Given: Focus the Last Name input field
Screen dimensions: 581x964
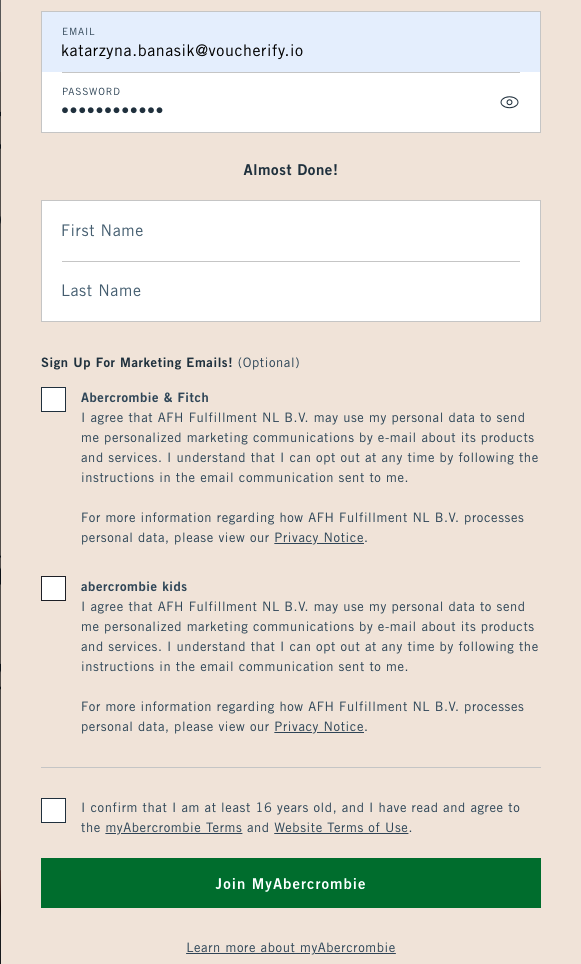Looking at the screenshot, I should coord(291,291).
